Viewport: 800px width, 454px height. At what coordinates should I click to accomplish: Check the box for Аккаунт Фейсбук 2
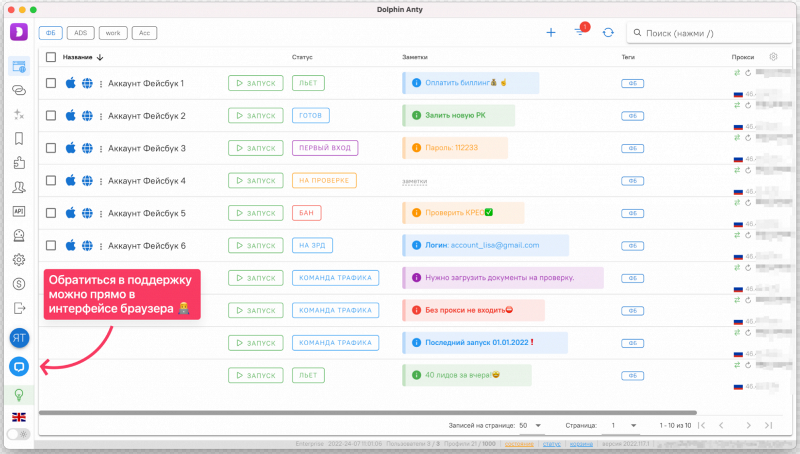point(51,116)
